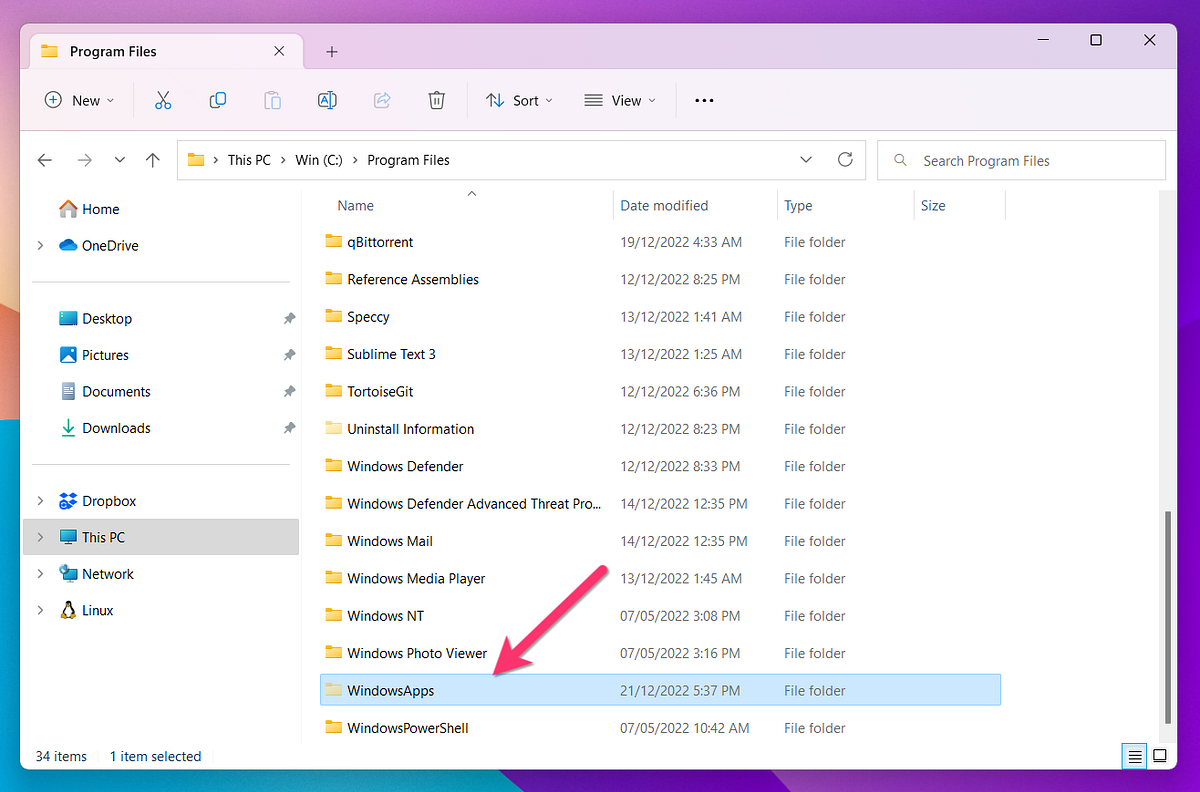Go to Home from the sidebar
This screenshot has height=792, width=1200.
97,208
